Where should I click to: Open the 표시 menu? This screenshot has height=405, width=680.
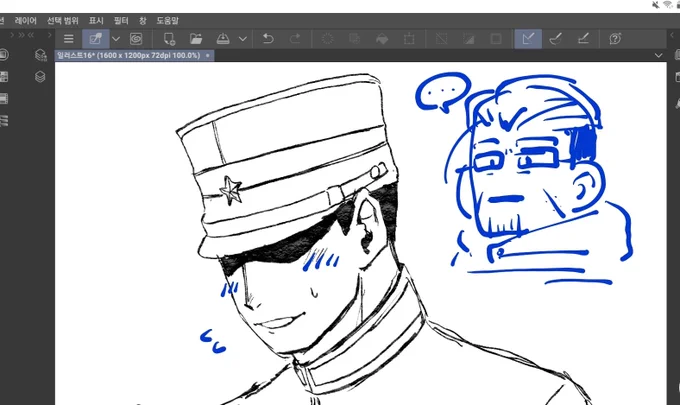96,20
